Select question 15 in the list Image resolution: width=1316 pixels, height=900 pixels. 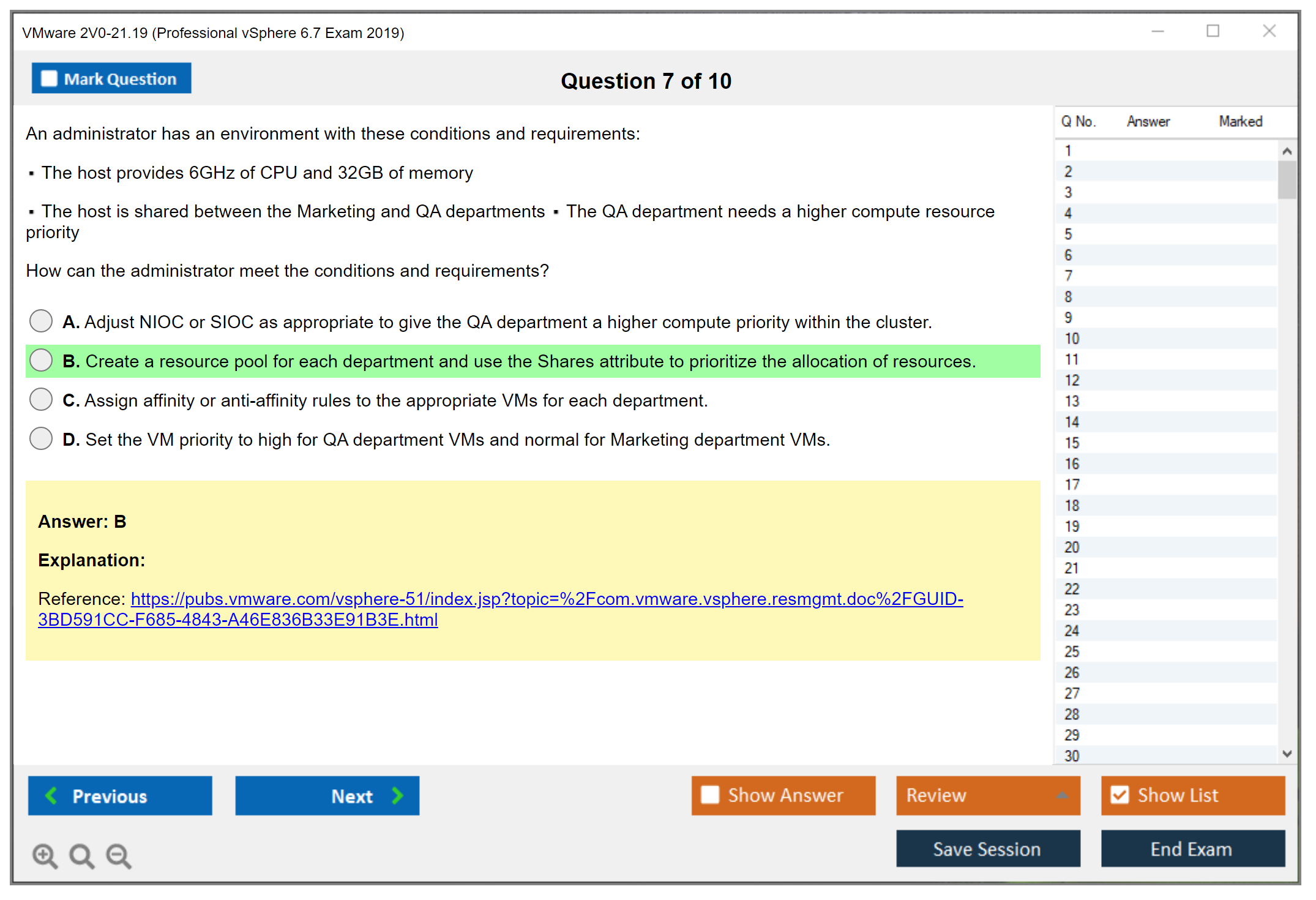click(x=1072, y=443)
